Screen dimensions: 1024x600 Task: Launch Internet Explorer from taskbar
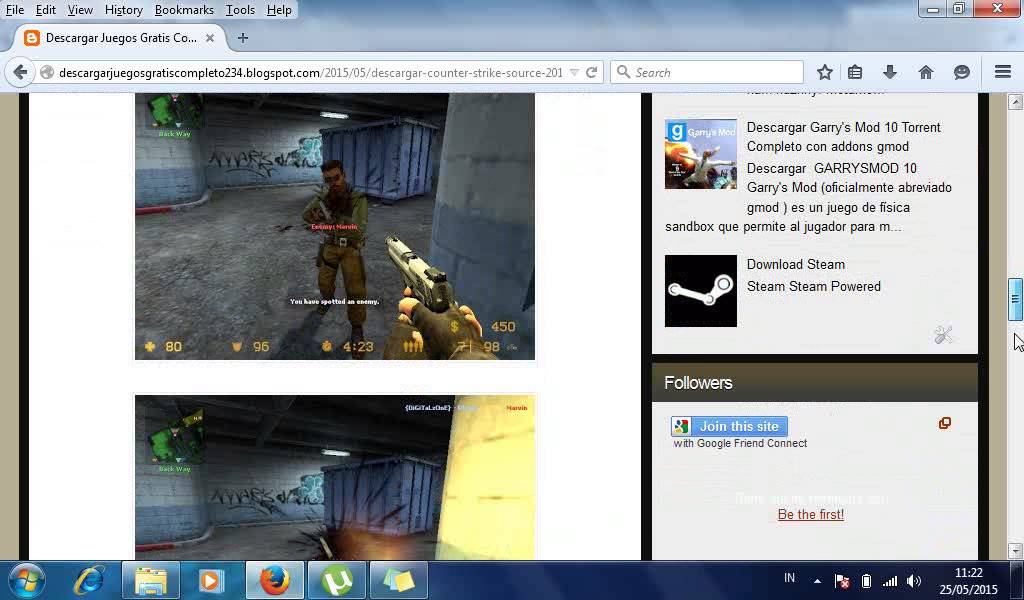[x=89, y=580]
